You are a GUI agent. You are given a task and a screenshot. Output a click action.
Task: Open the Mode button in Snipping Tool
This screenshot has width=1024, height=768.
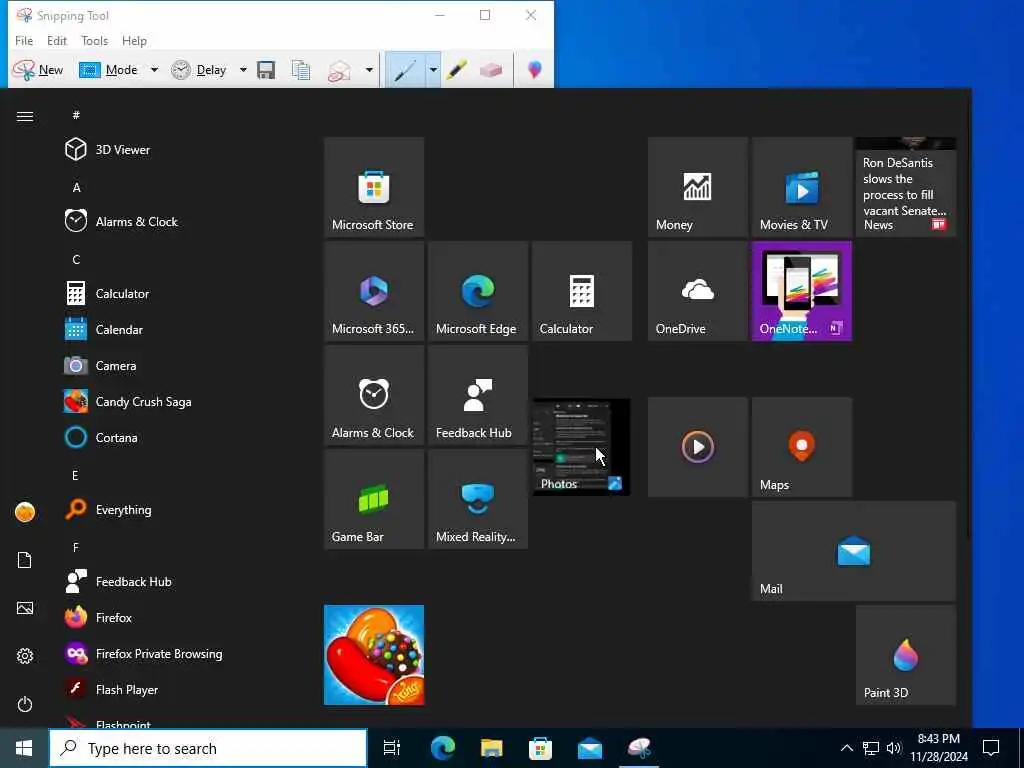click(x=108, y=70)
